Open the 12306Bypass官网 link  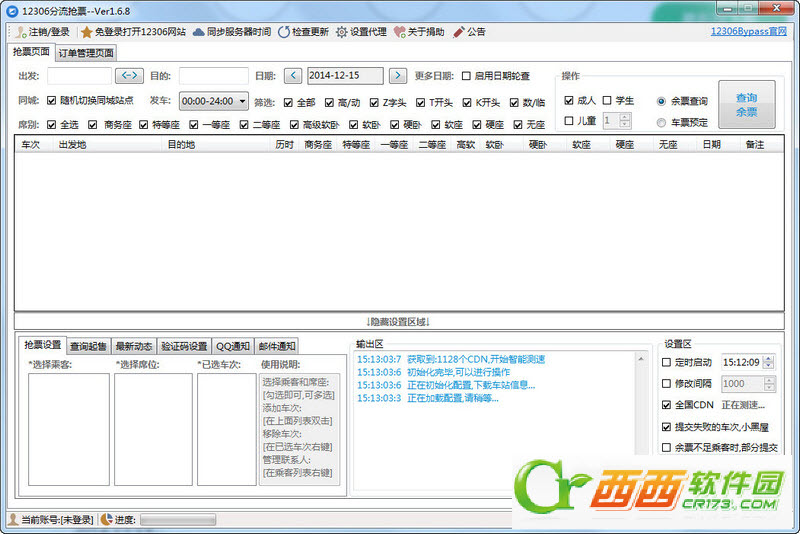pos(748,31)
